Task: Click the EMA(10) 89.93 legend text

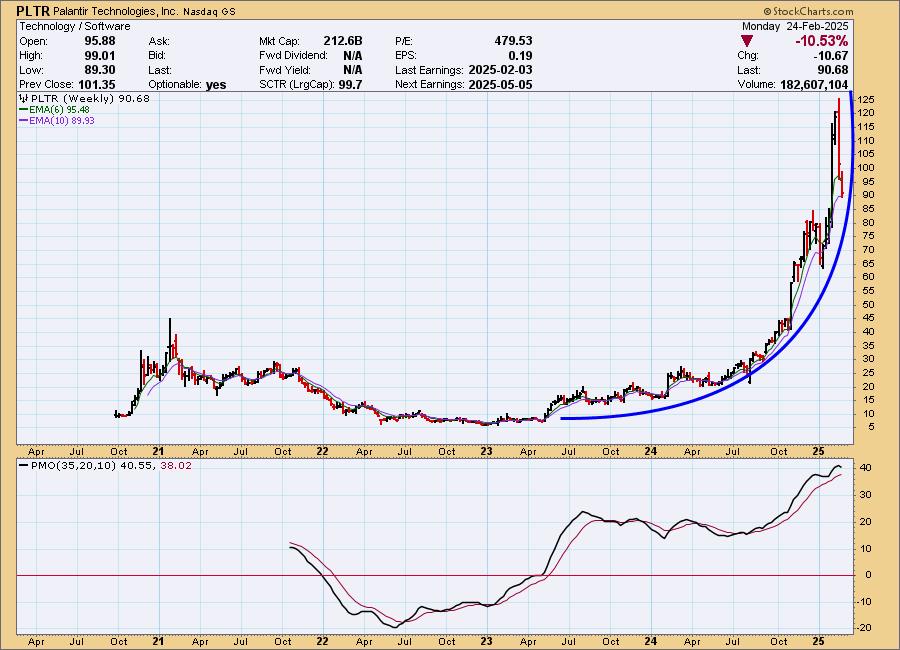Action: 62,121
